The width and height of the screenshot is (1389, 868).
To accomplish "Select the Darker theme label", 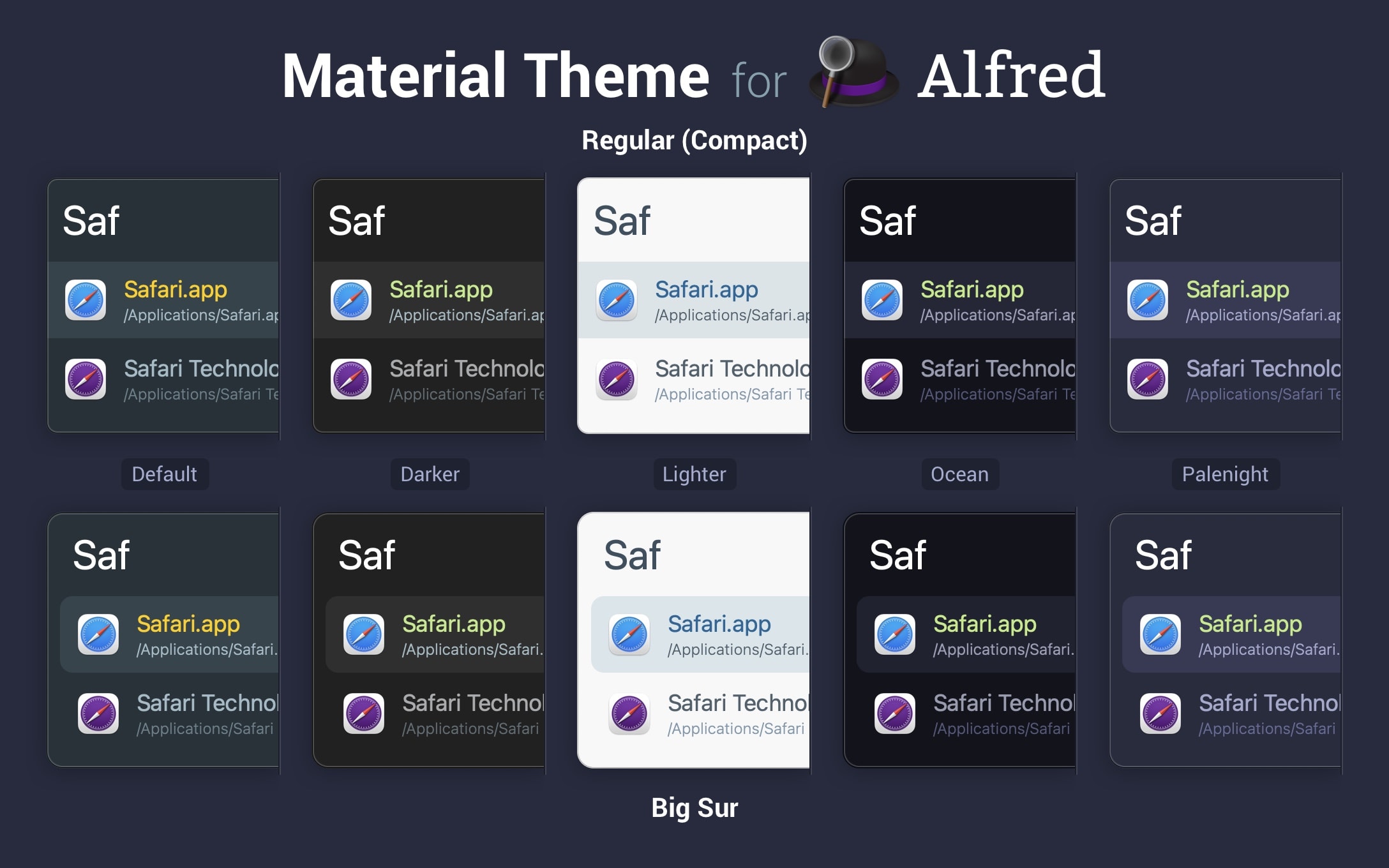I will pyautogui.click(x=430, y=474).
